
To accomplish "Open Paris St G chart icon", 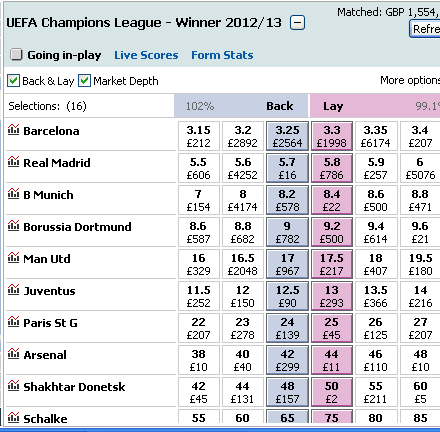I will pos(13,321).
